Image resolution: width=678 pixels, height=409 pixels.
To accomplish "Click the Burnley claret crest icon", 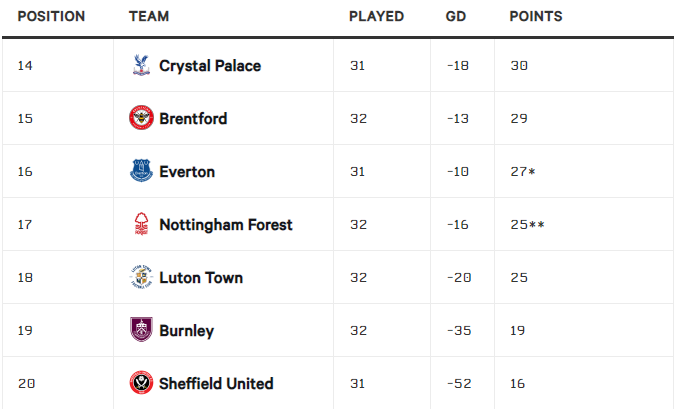I will point(141,329).
